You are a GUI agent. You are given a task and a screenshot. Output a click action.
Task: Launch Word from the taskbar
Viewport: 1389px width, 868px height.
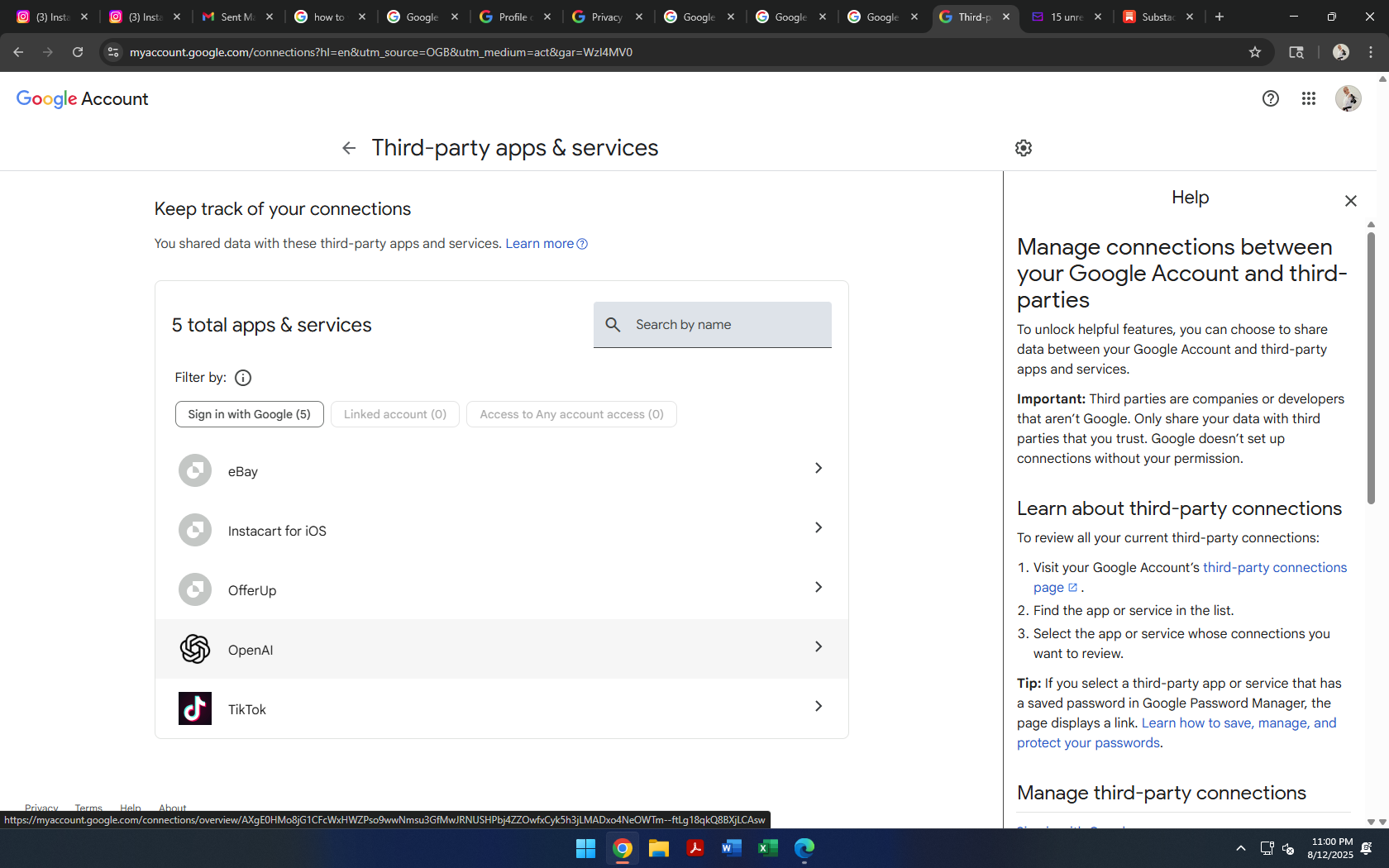pos(732,848)
